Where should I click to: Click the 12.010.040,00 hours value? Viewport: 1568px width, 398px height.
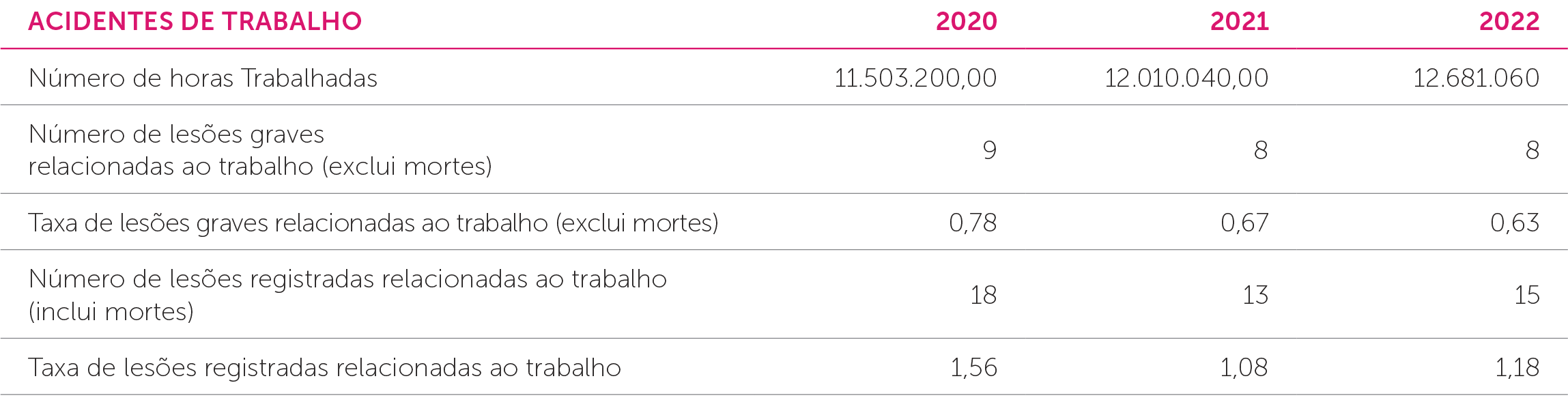pyautogui.click(x=1186, y=79)
